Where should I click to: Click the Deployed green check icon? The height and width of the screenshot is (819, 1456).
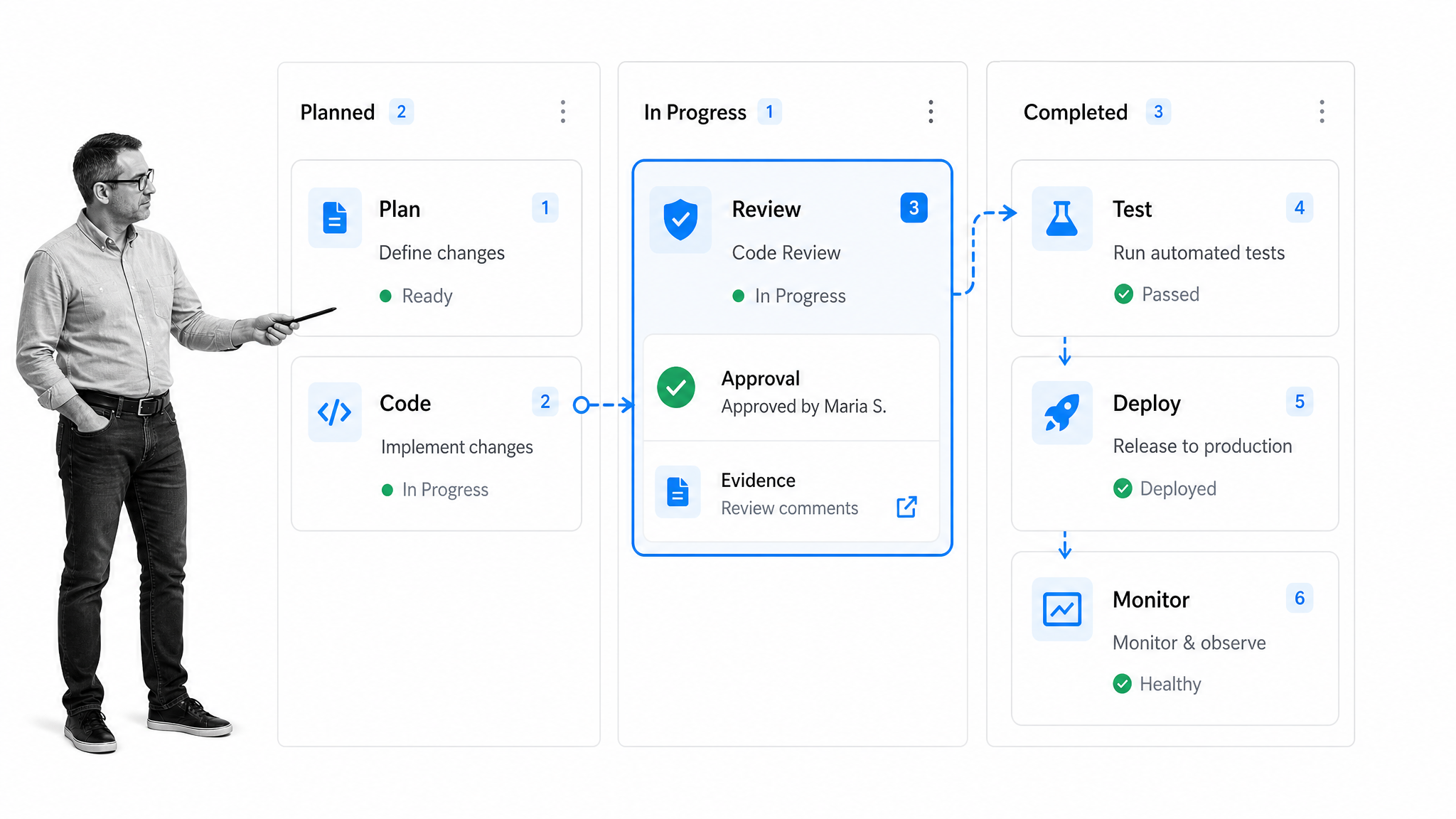pyautogui.click(x=1123, y=488)
